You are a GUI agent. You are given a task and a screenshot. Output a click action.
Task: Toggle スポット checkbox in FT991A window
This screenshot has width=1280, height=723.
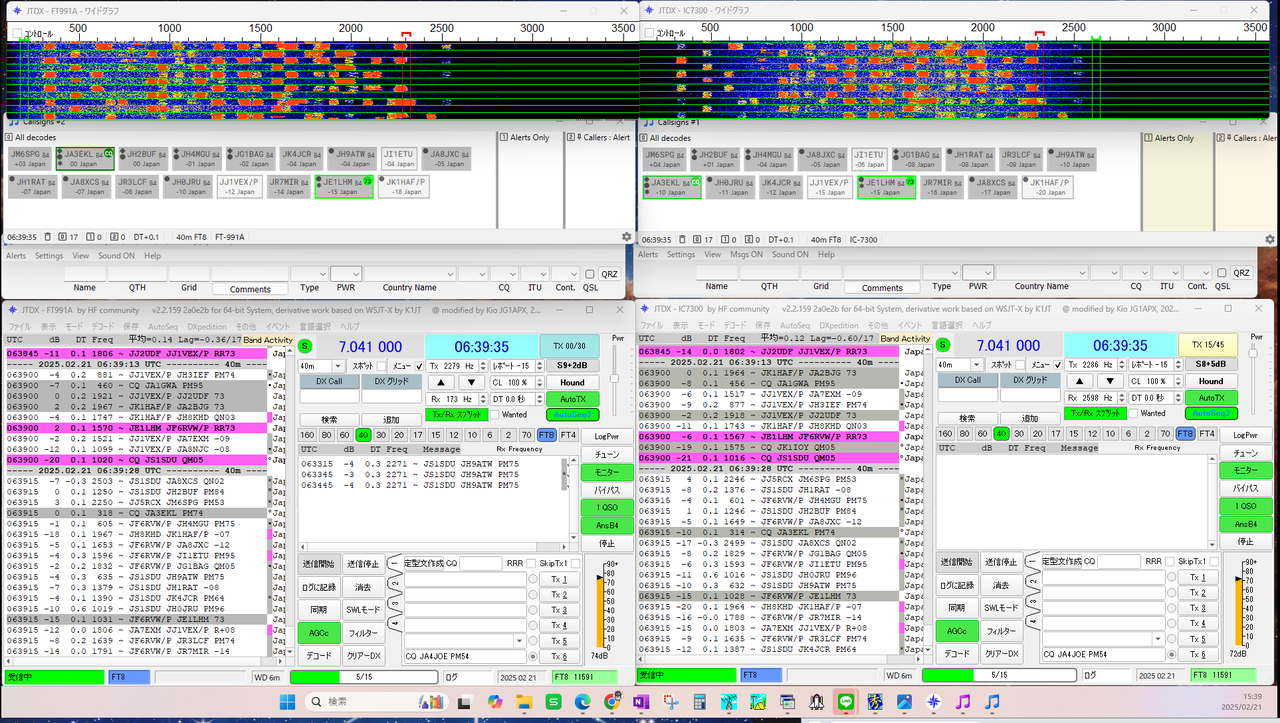pyautogui.click(x=381, y=366)
